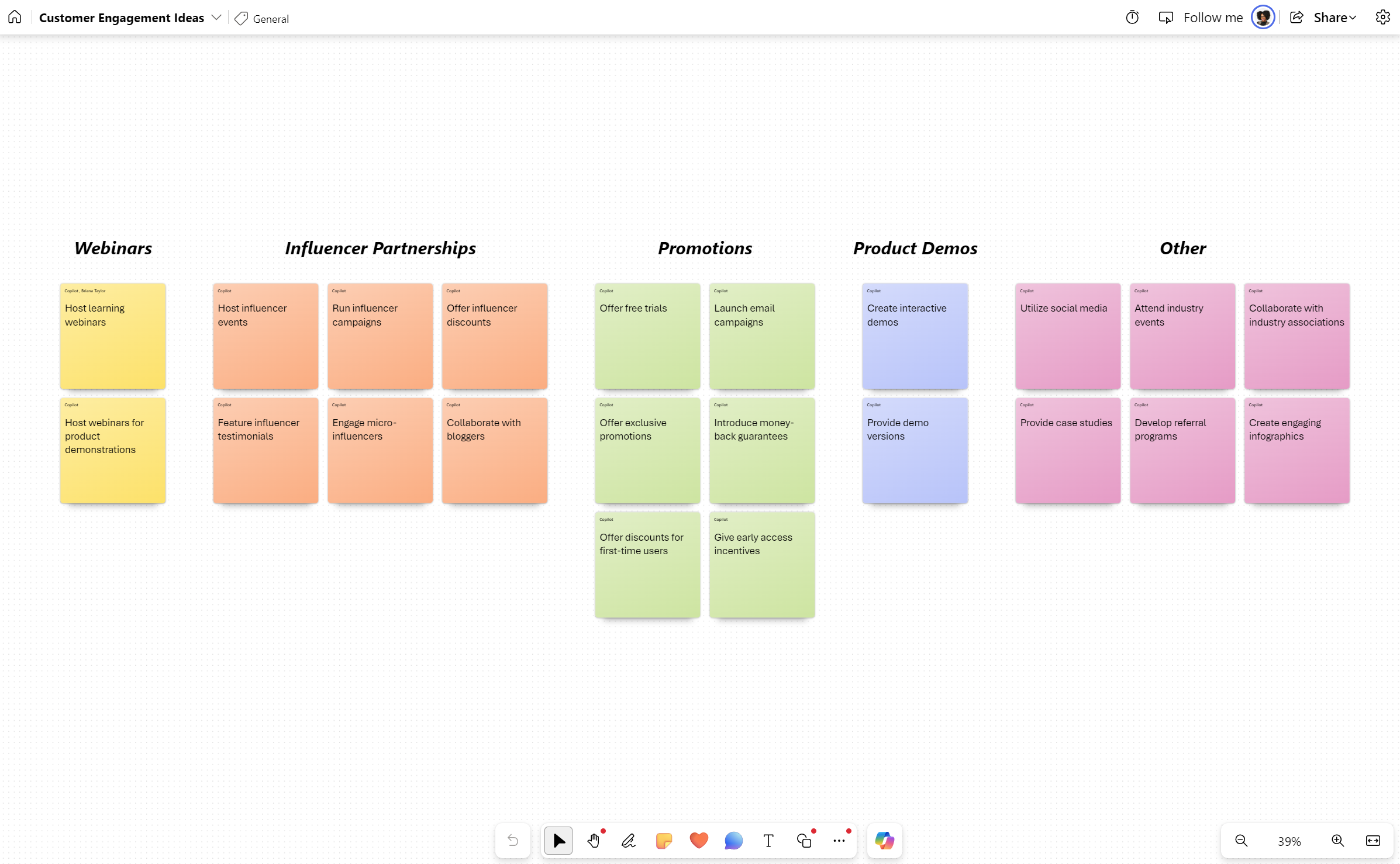
Task: Select the Run influencer campaigns note
Action: 380,336
